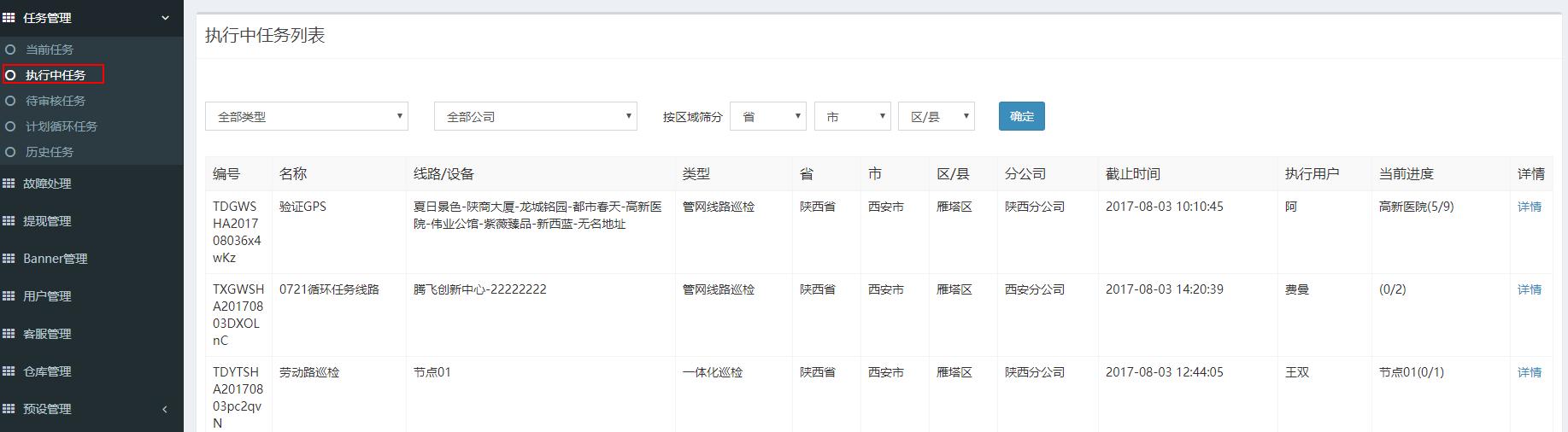Click the 一体化巡检 type cell
Screen dimensions: 1568x432
(713, 372)
